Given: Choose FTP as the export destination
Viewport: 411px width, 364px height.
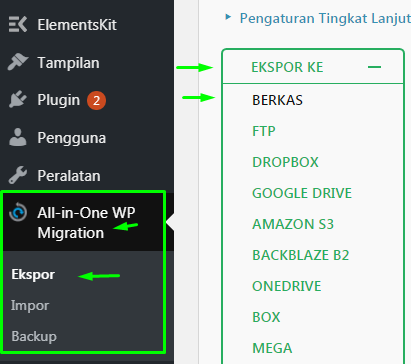Looking at the screenshot, I should point(264,131).
